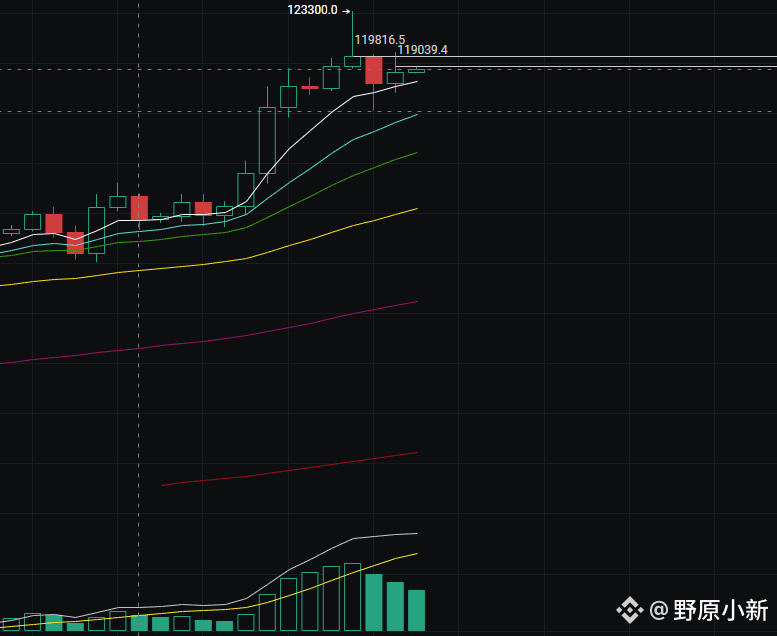The width and height of the screenshot is (777, 636).
Task: Click the 119039.4 price label
Action: click(422, 50)
